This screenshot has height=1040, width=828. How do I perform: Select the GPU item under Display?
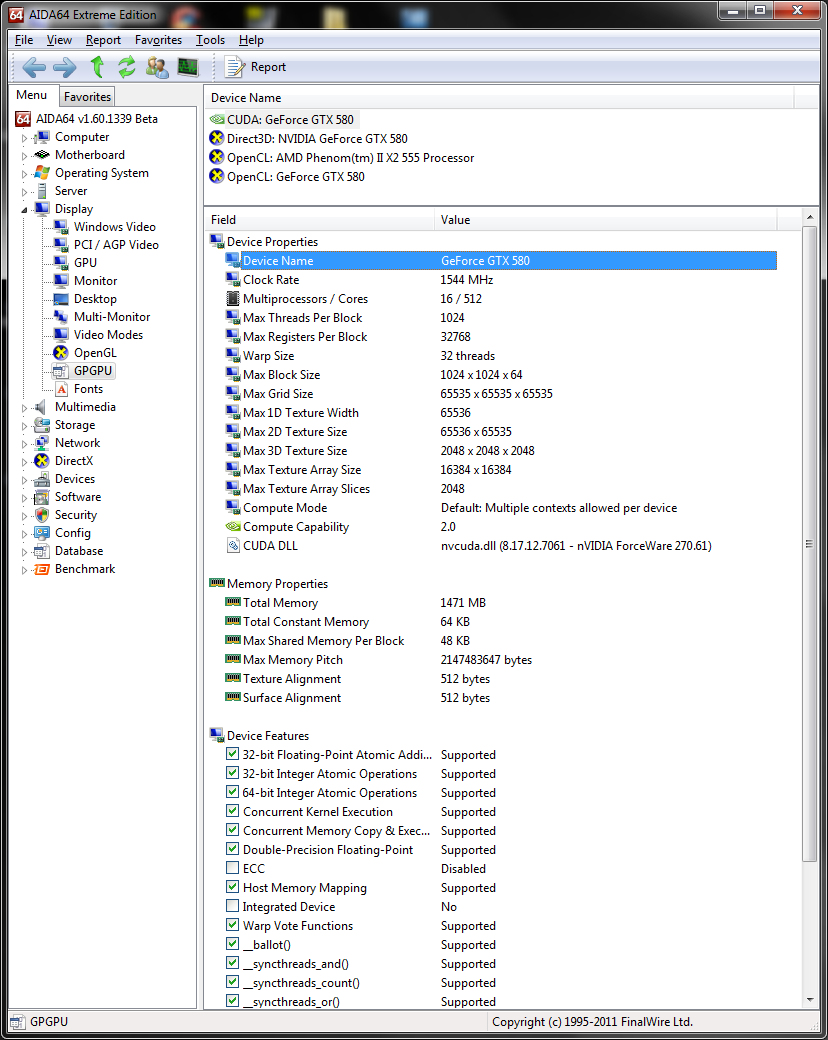point(86,263)
